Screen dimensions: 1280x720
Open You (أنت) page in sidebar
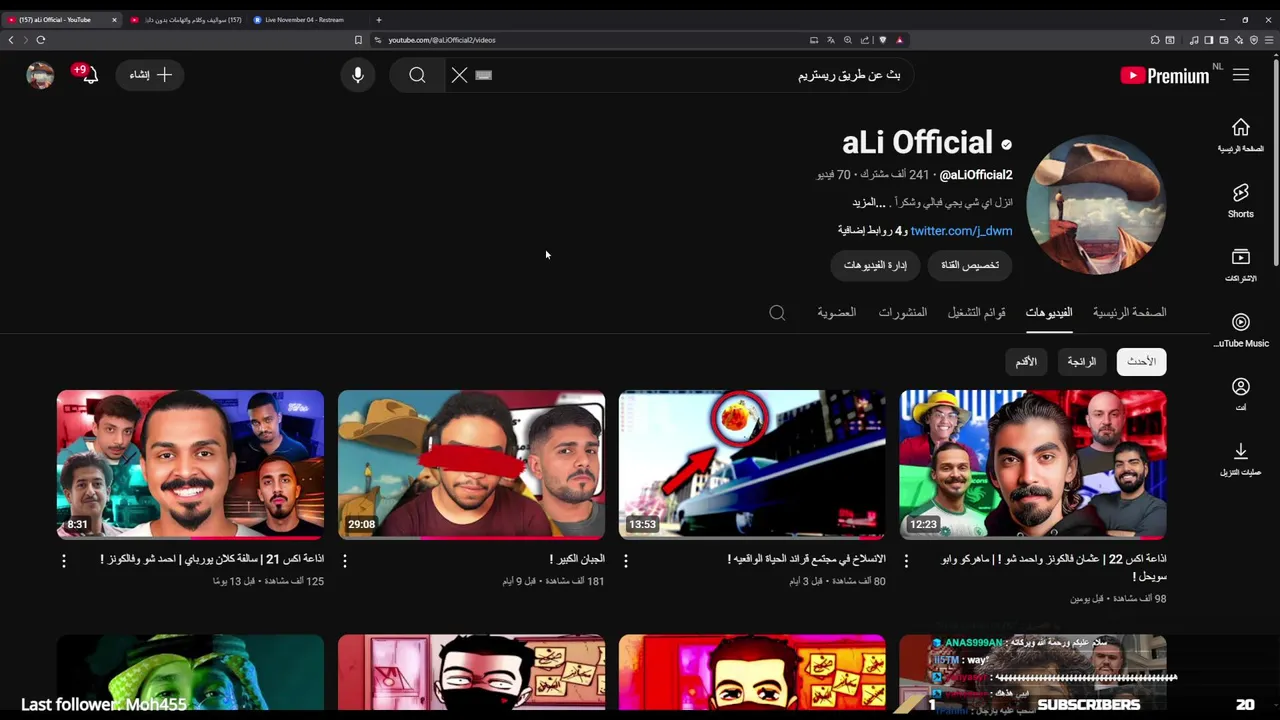click(1241, 394)
